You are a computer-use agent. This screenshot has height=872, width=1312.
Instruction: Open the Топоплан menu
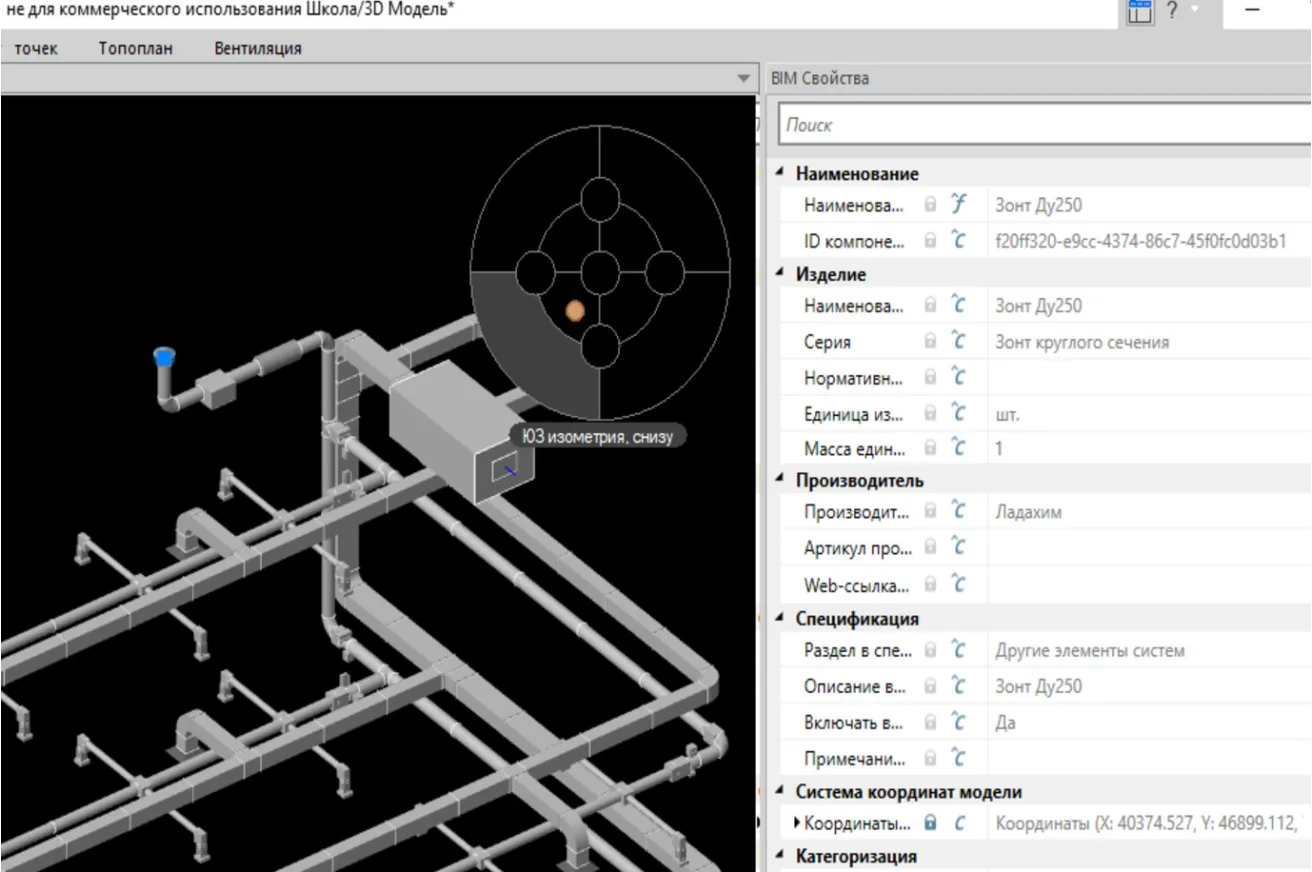tap(136, 48)
